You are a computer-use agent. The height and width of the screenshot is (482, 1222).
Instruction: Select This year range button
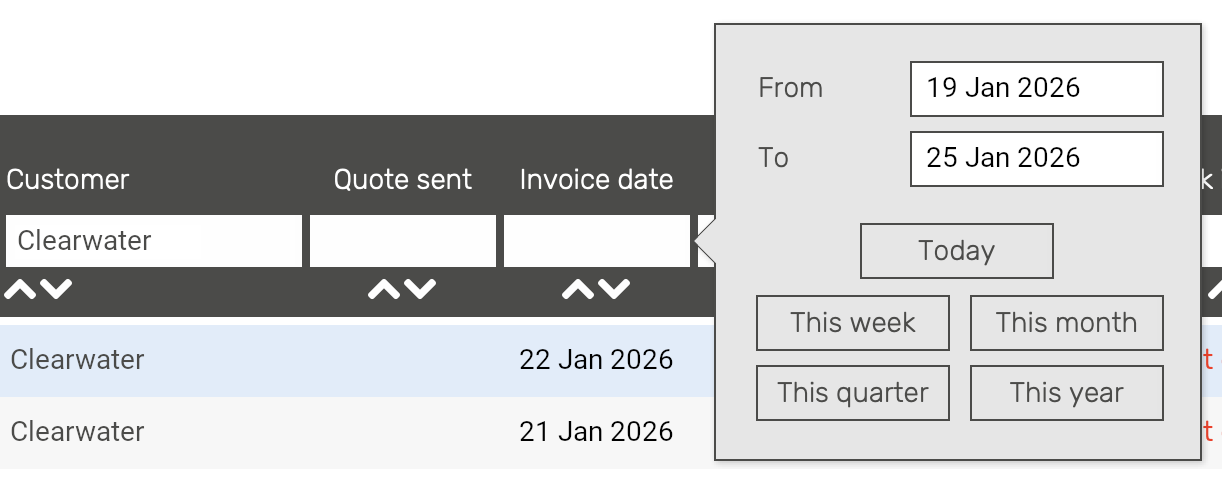[x=1066, y=393]
